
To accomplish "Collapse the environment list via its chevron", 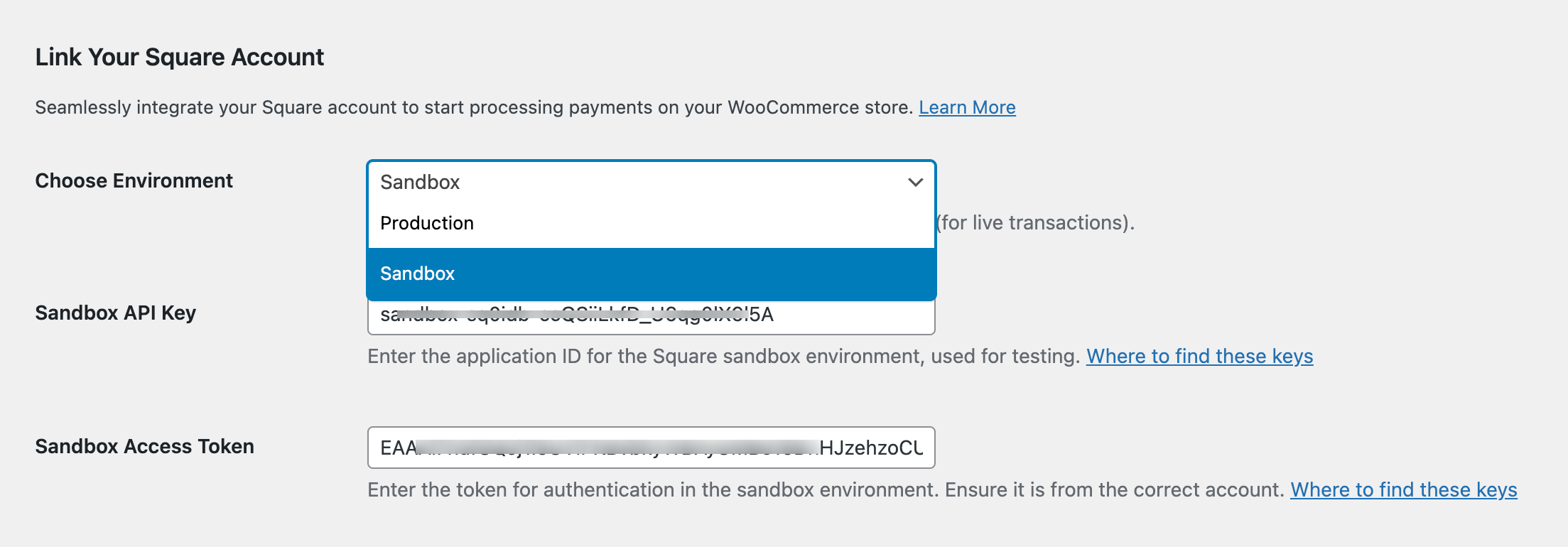I will click(x=915, y=183).
